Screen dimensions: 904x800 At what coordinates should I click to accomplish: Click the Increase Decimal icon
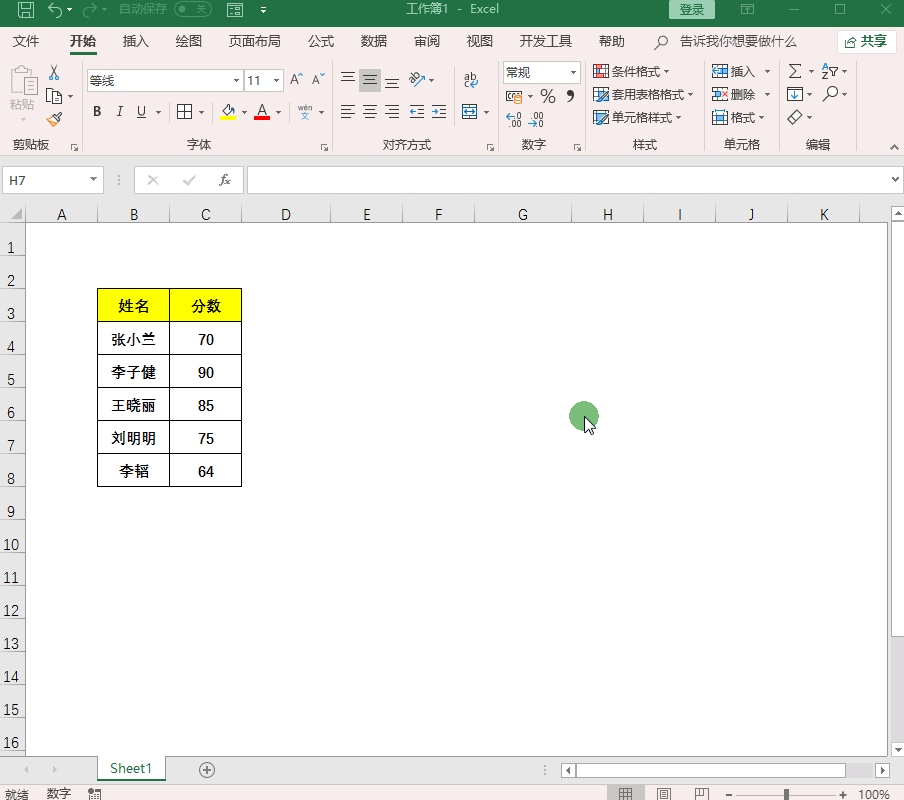[514, 119]
